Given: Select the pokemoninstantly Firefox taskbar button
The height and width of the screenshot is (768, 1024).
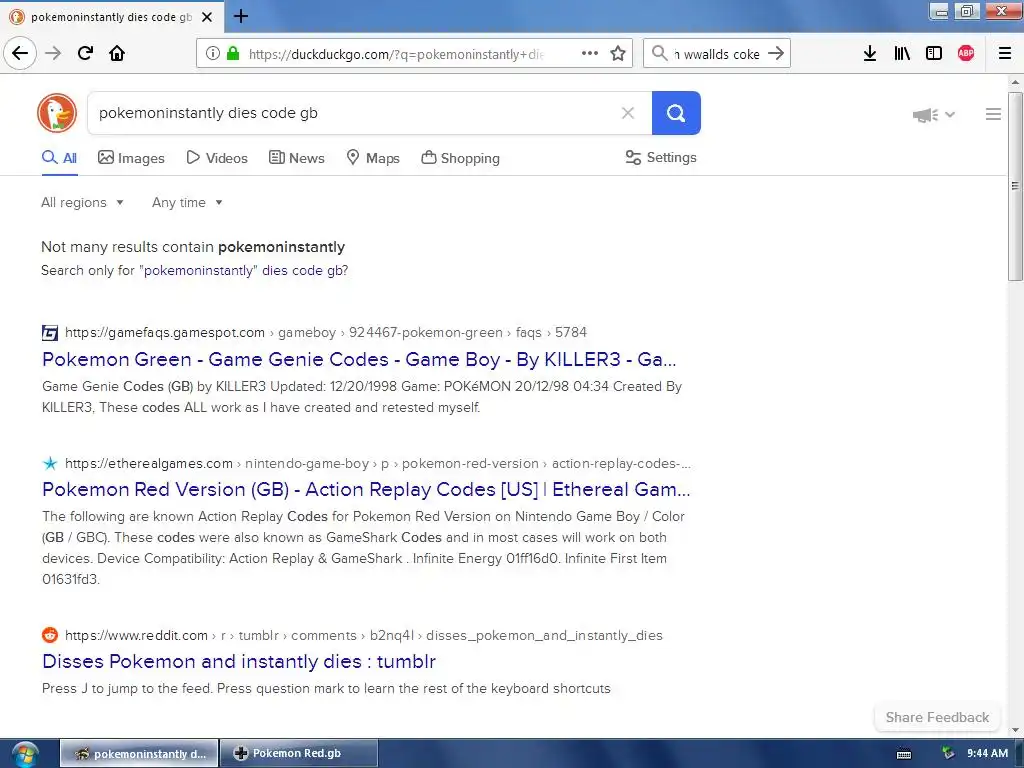Looking at the screenshot, I should [x=139, y=753].
